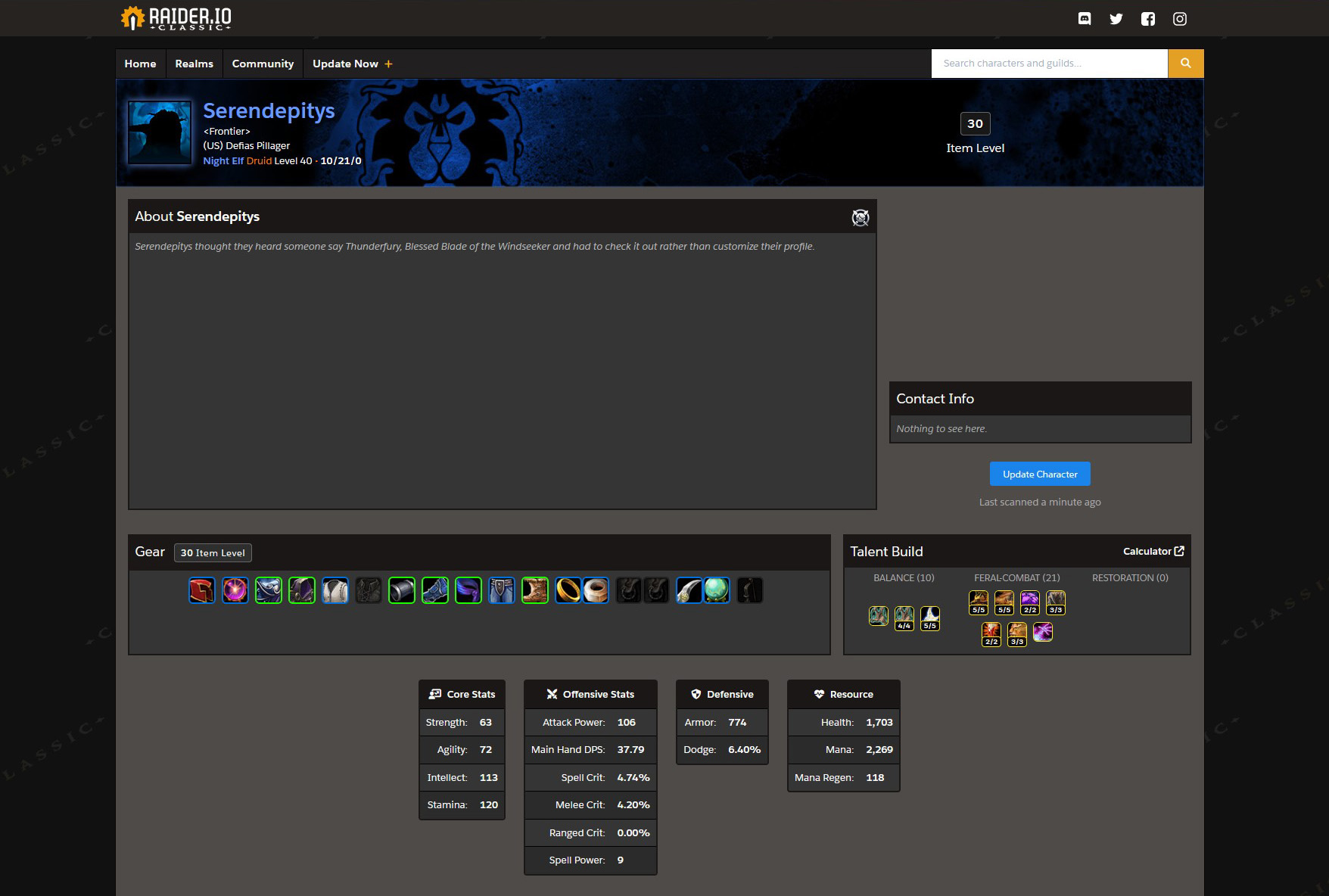Click the Offensive Stats panel header
This screenshot has width=1329, height=896.
point(590,694)
